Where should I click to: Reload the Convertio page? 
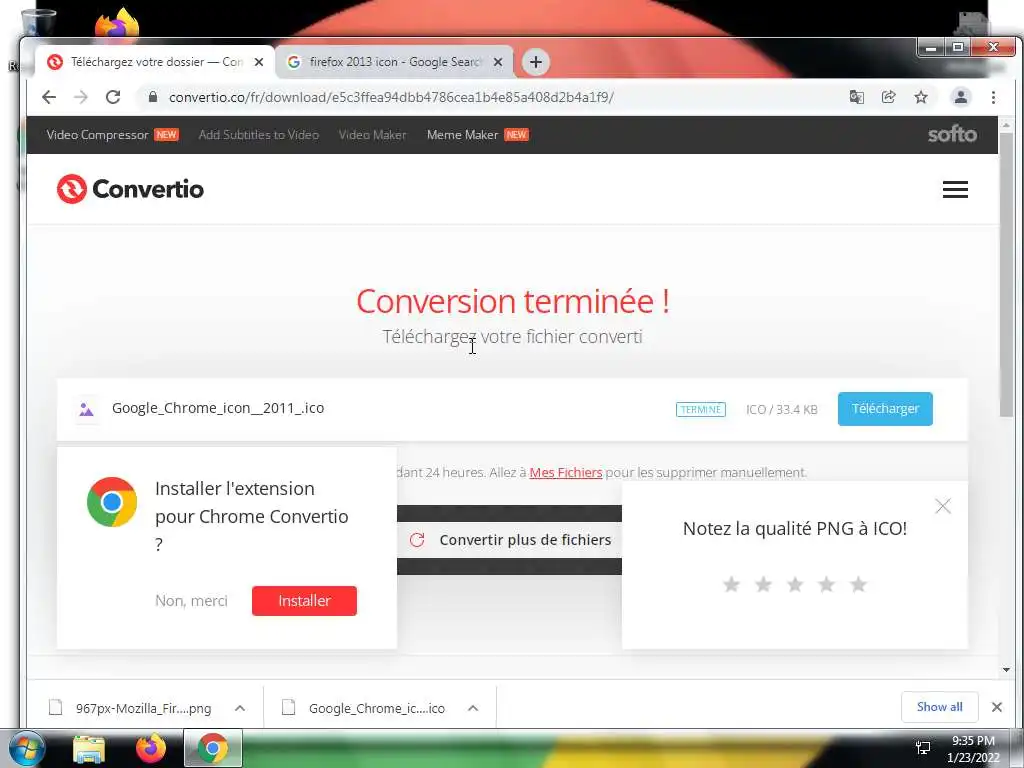[x=113, y=97]
